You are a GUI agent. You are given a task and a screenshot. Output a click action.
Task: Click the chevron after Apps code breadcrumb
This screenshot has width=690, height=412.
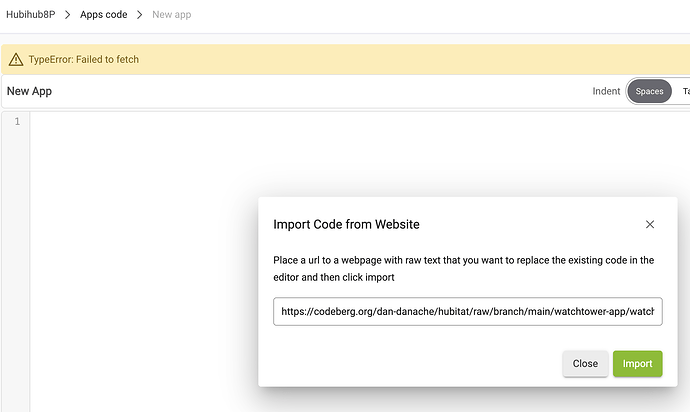139,15
